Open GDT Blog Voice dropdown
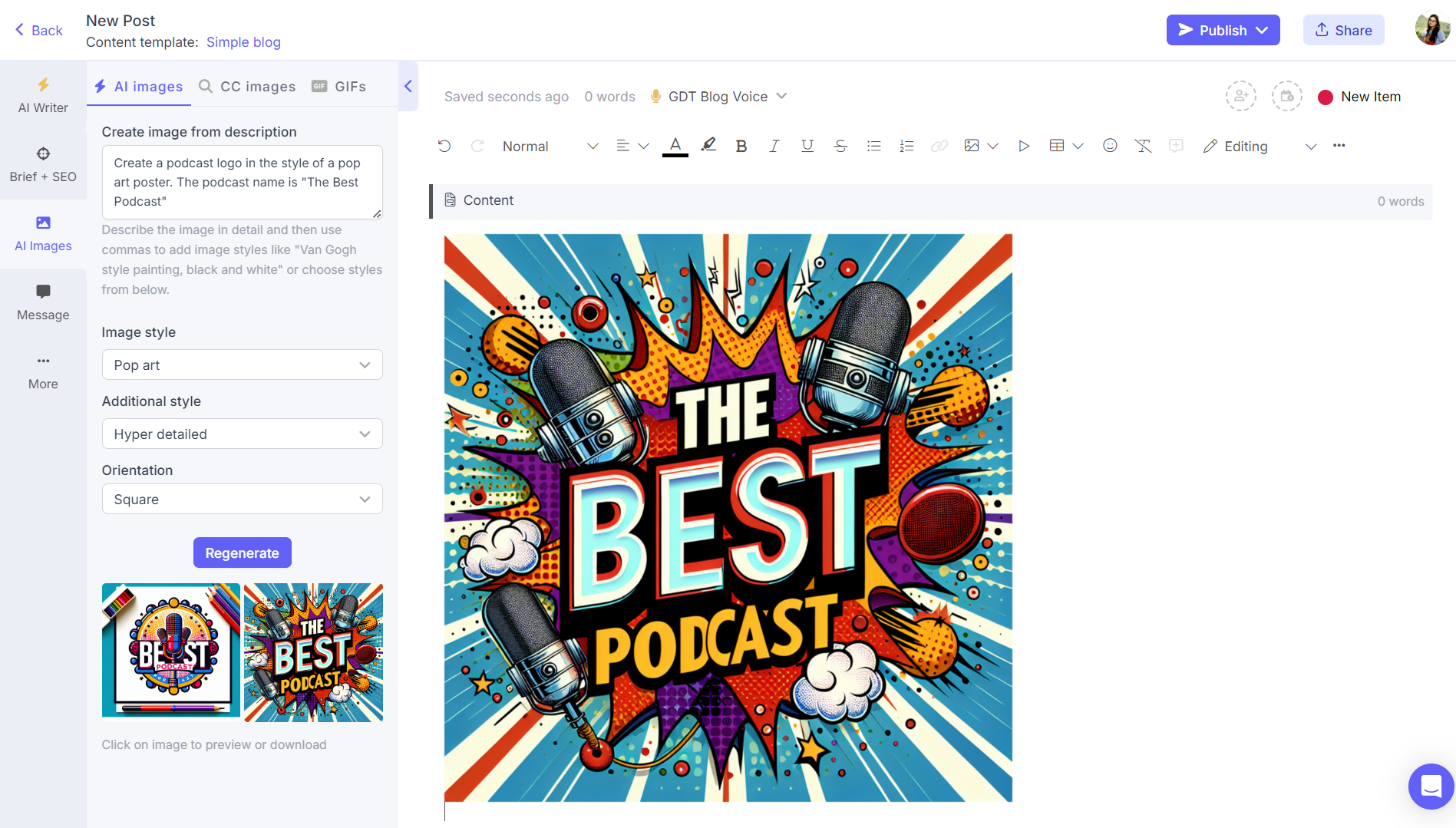 [718, 97]
